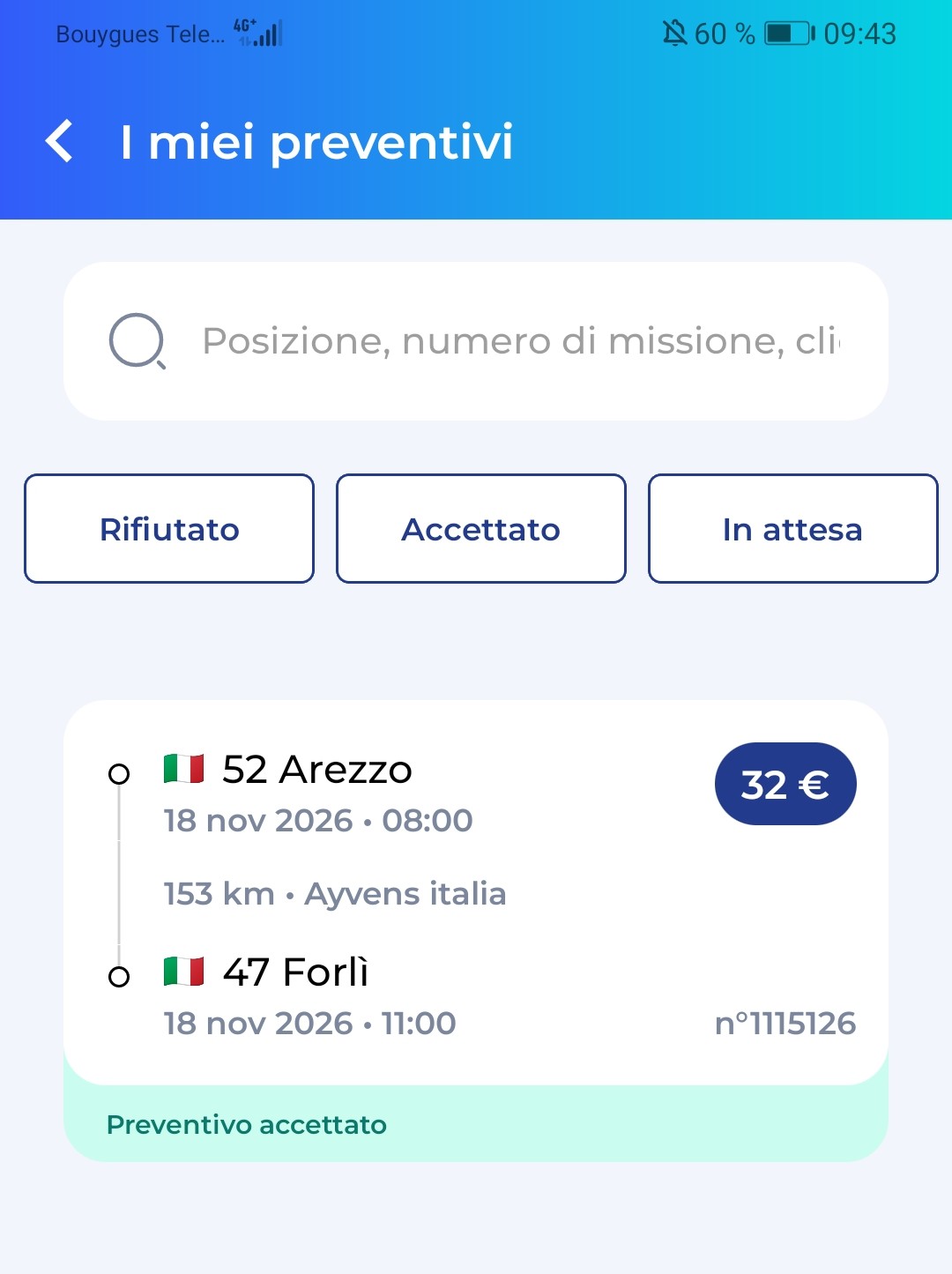Focus the Posizione, numero di missione search field
The height and width of the screenshot is (1274, 952).
coord(476,341)
